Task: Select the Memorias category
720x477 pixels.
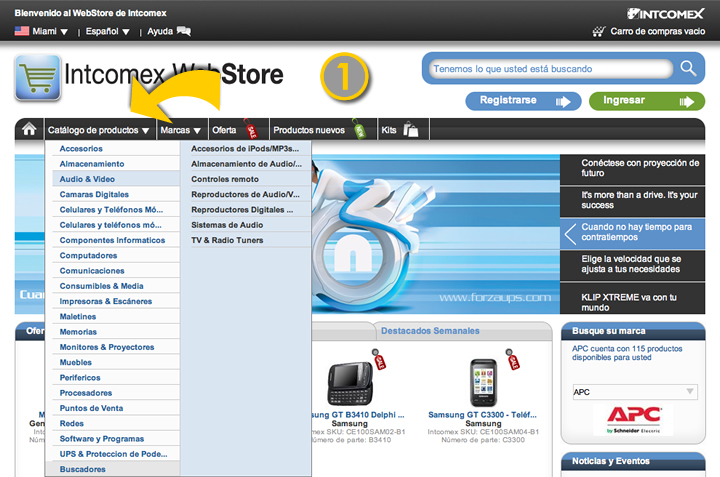Action: click(116, 331)
